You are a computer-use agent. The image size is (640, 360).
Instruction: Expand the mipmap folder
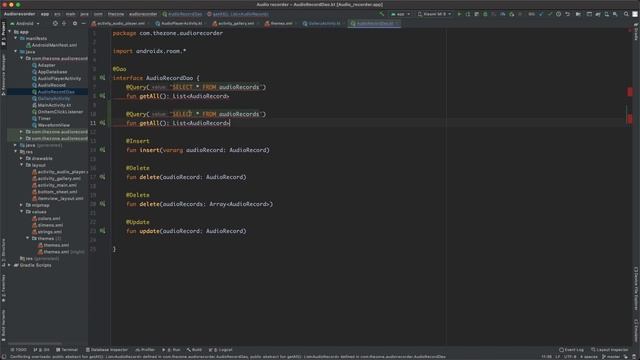22,205
